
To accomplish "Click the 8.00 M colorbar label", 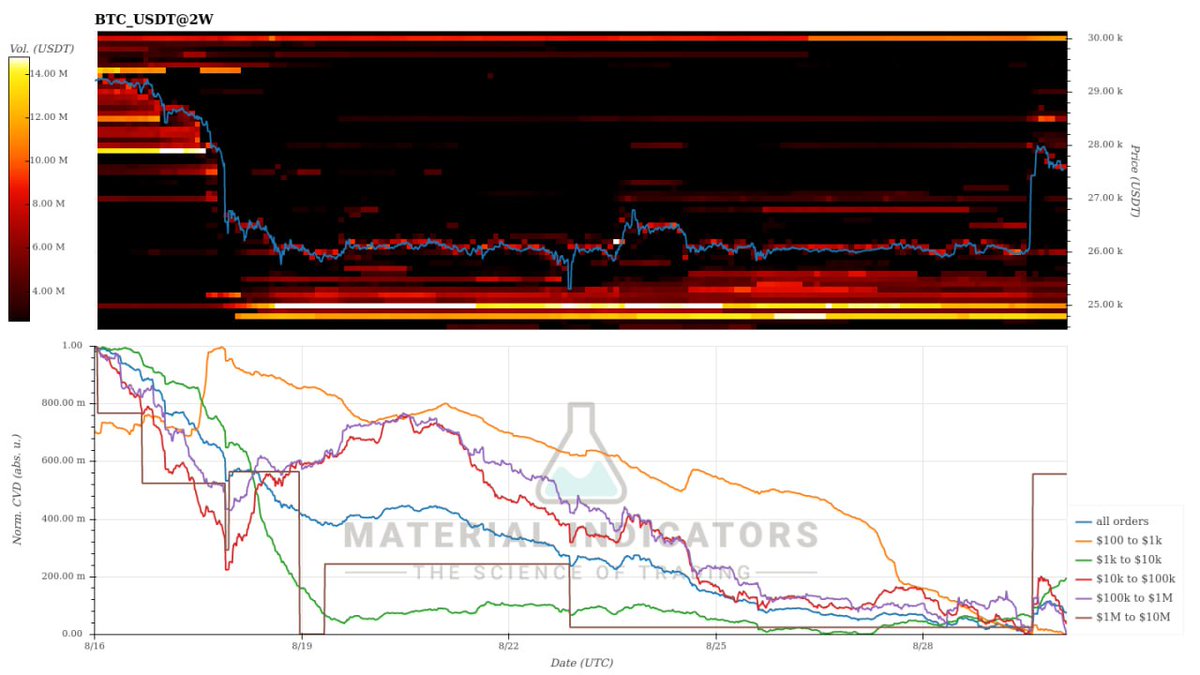I will click(51, 203).
